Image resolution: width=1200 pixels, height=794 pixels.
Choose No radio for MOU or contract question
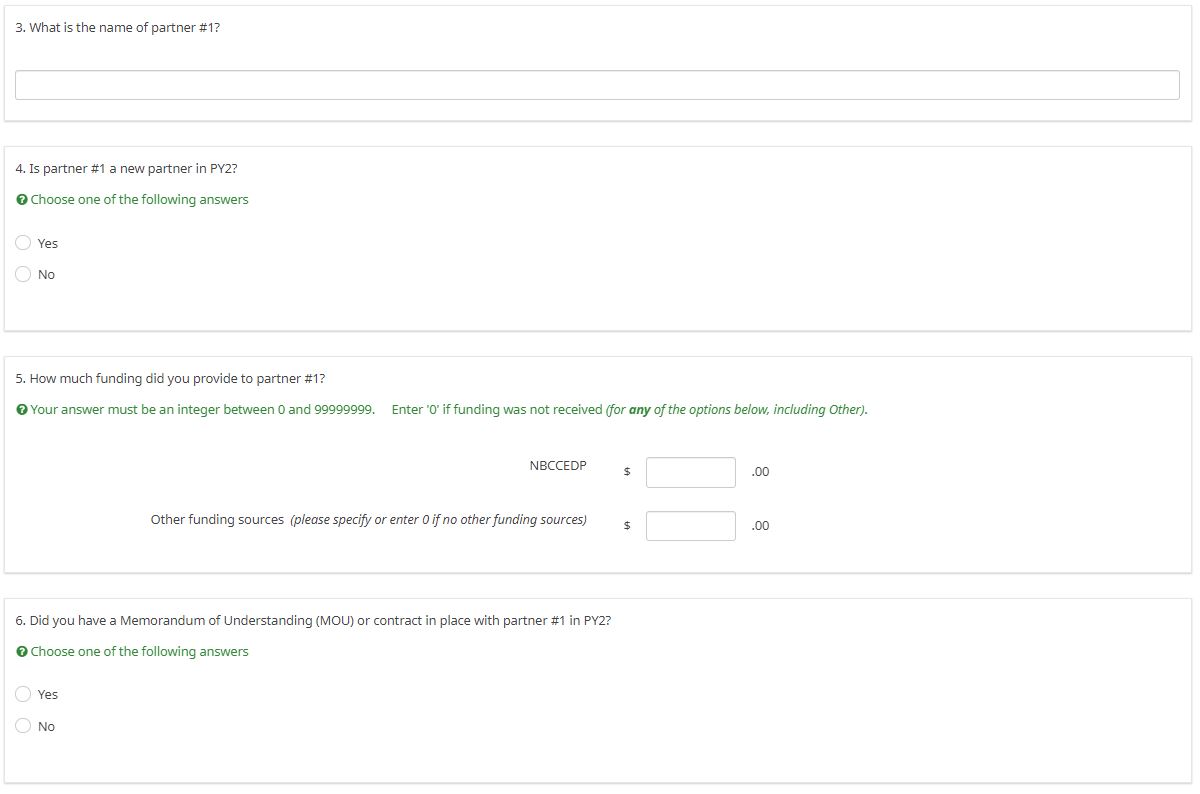[x=23, y=726]
